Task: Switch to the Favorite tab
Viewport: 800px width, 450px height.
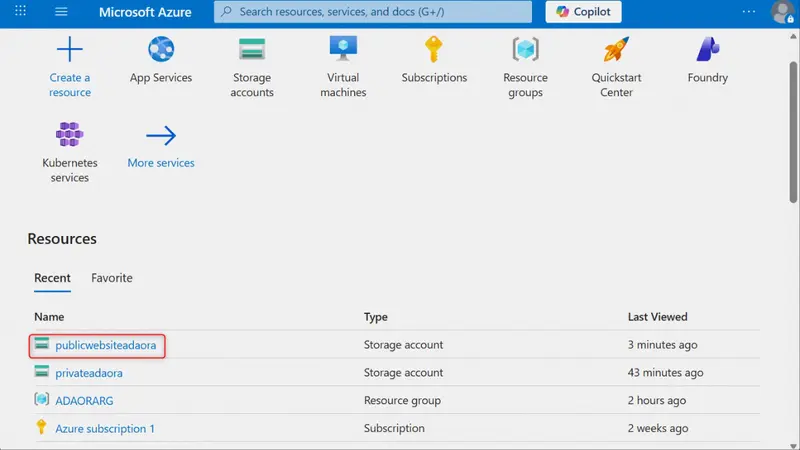Action: tap(112, 278)
